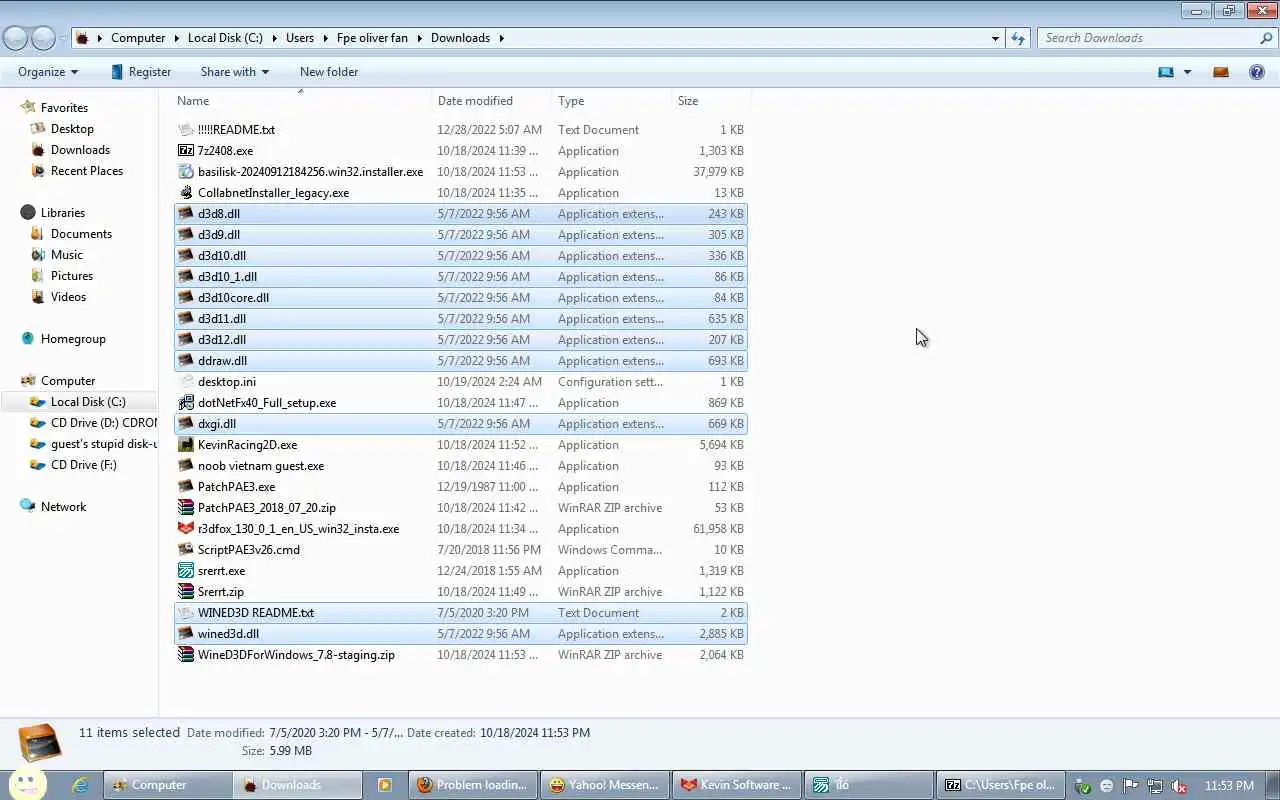Switch to Yahoo! Messenger taskbar window

click(603, 785)
